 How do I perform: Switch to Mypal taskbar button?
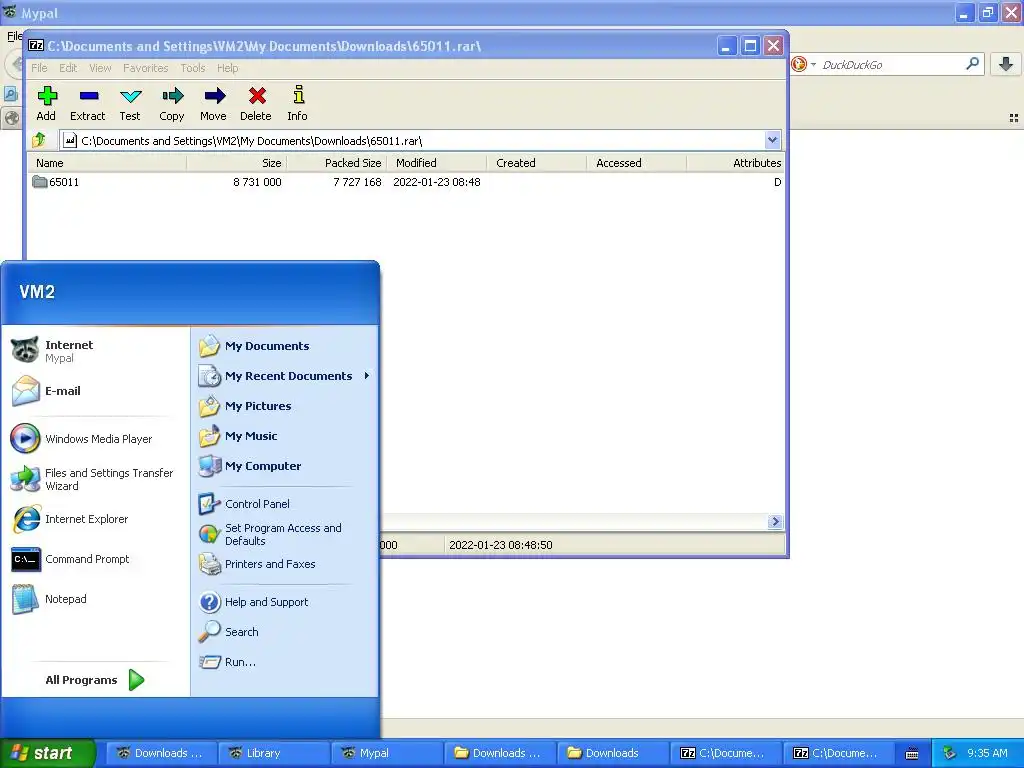click(387, 753)
